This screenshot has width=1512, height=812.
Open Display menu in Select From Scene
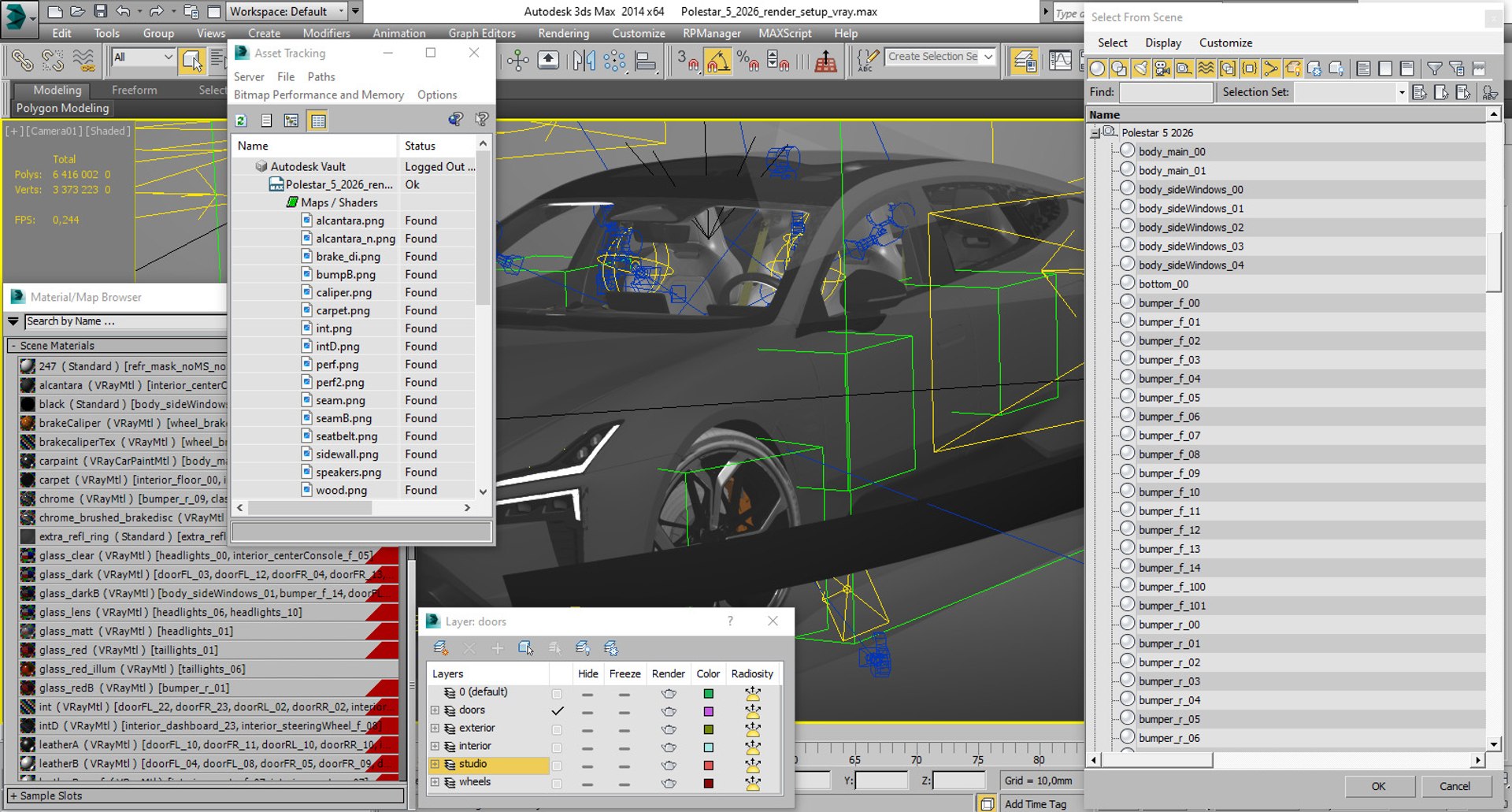(x=1163, y=43)
